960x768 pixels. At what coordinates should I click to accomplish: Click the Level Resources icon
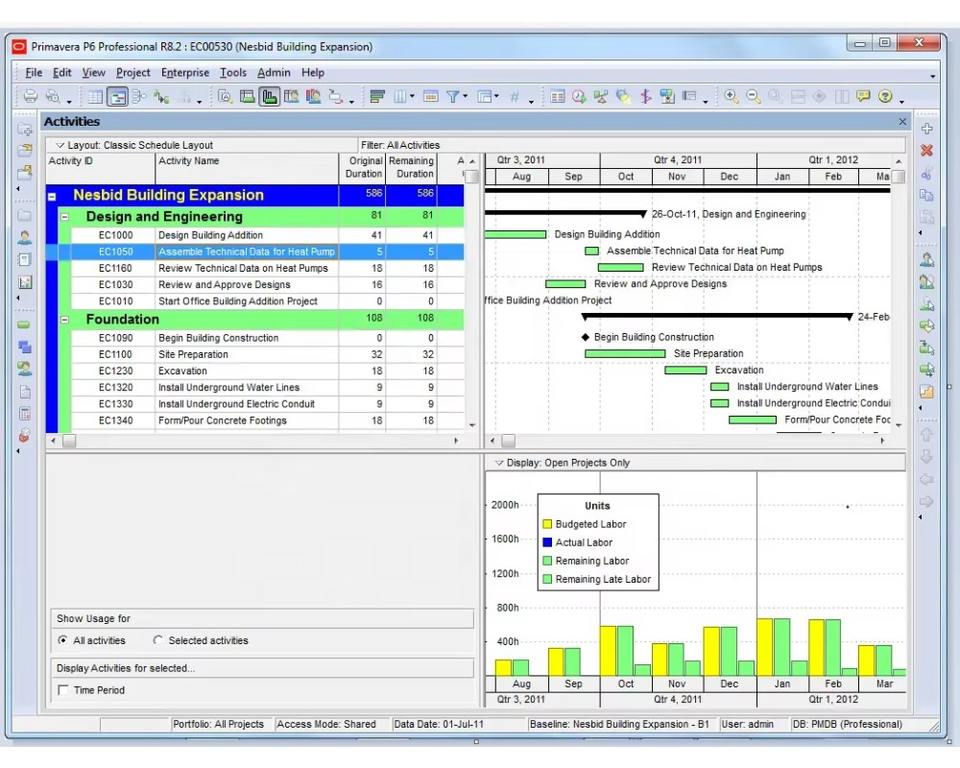pos(601,96)
